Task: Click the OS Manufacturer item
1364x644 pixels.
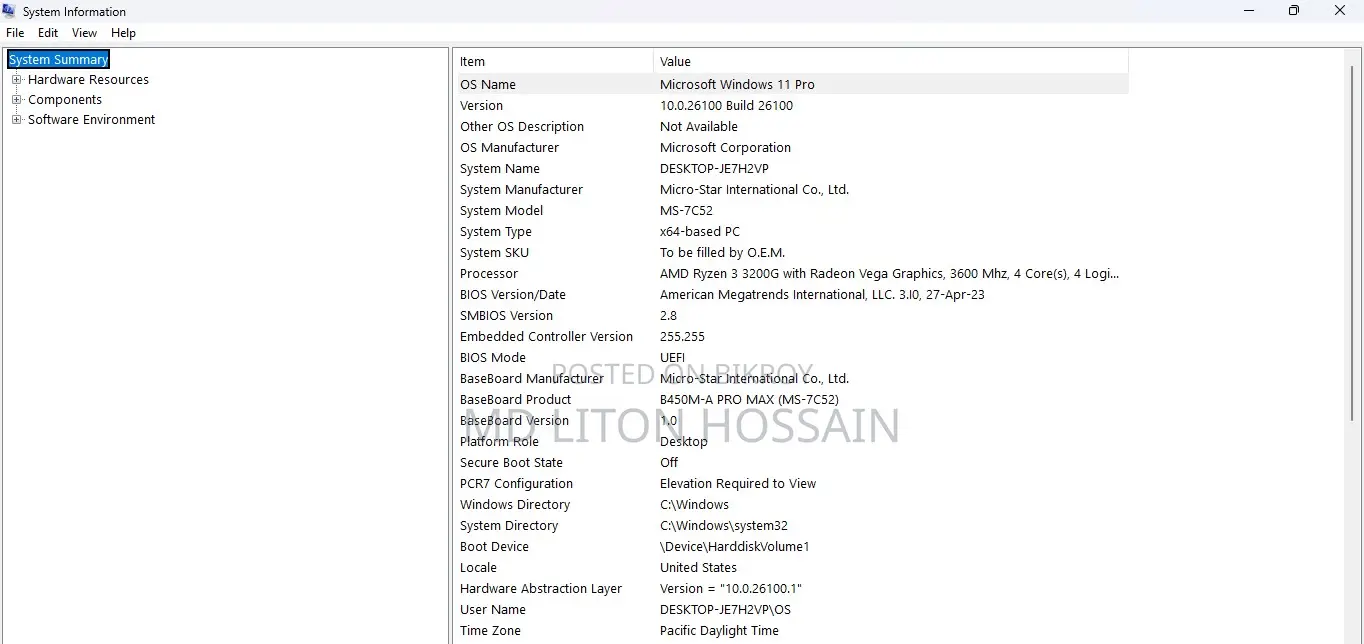Action: click(x=509, y=148)
